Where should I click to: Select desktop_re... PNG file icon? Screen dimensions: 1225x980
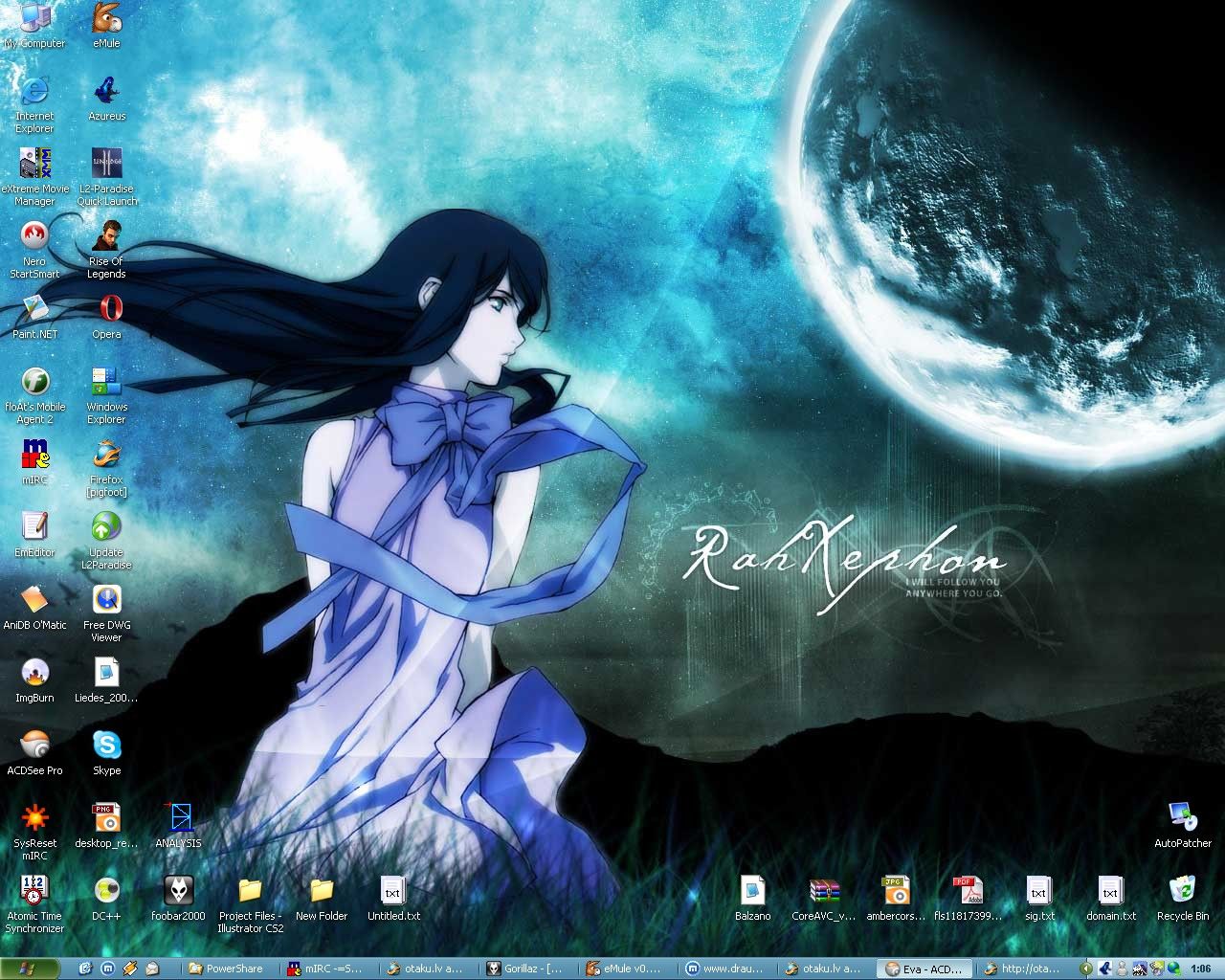tap(106, 826)
